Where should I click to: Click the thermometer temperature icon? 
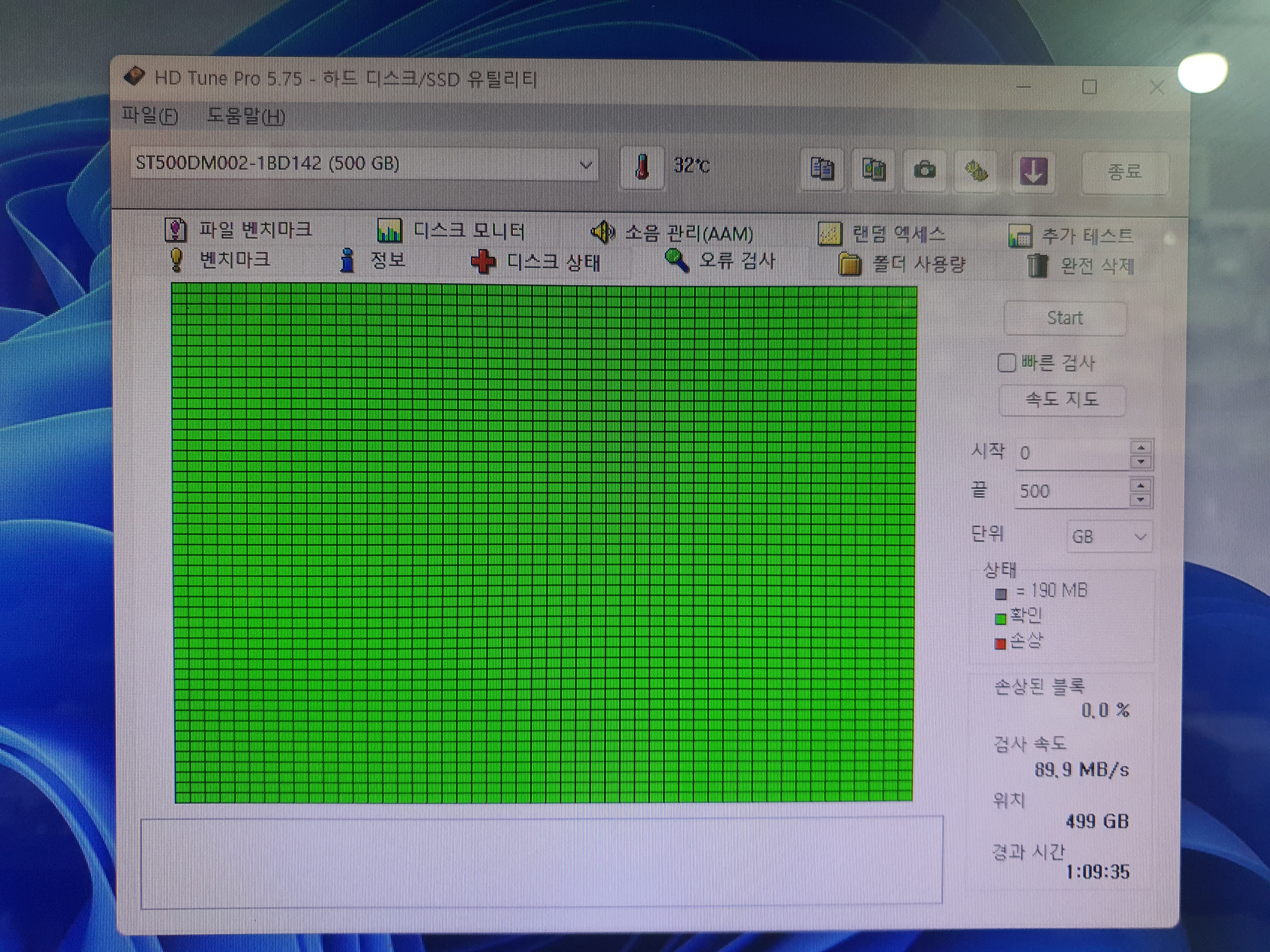point(643,167)
